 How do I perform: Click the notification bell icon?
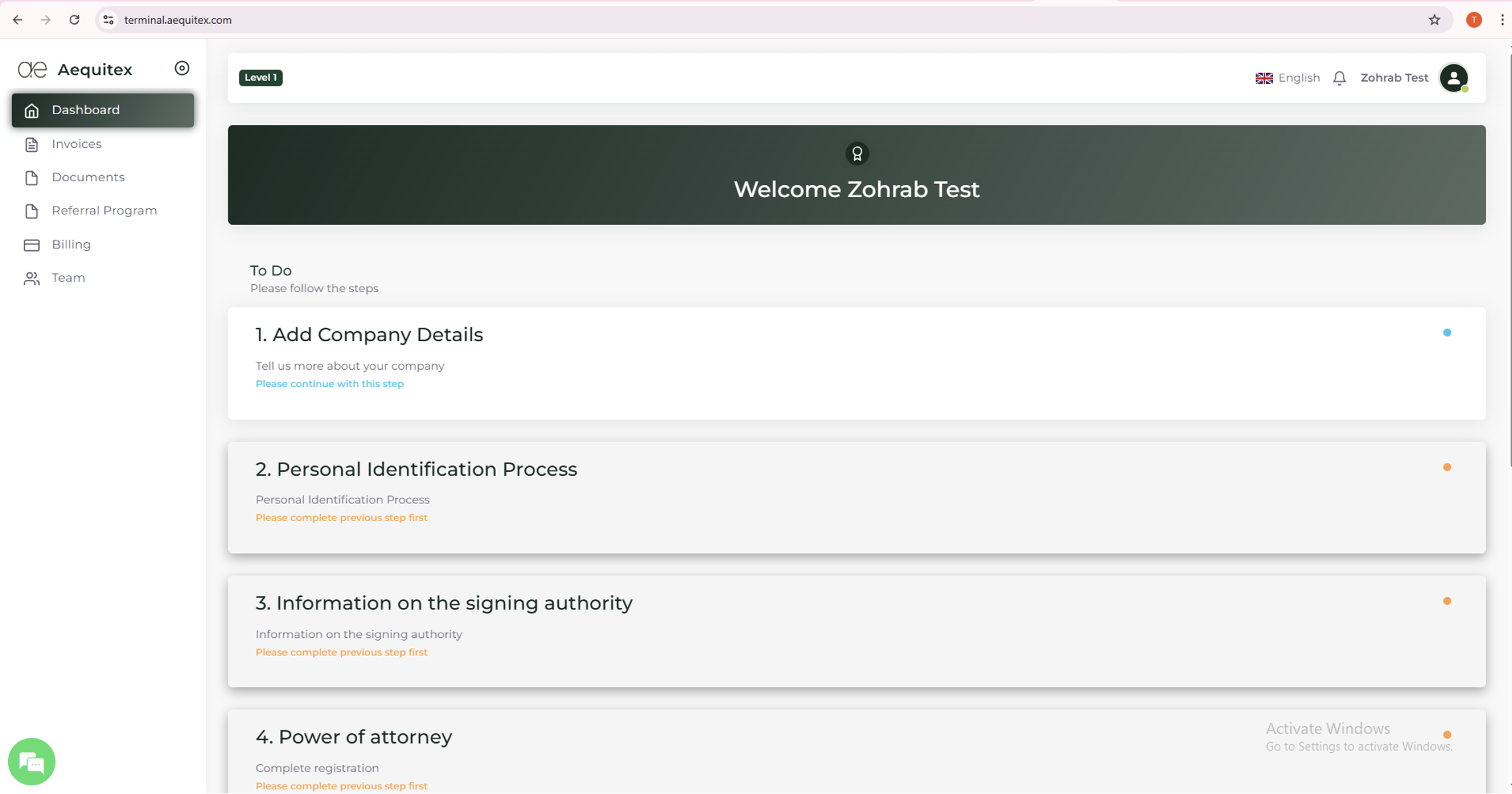(x=1339, y=78)
